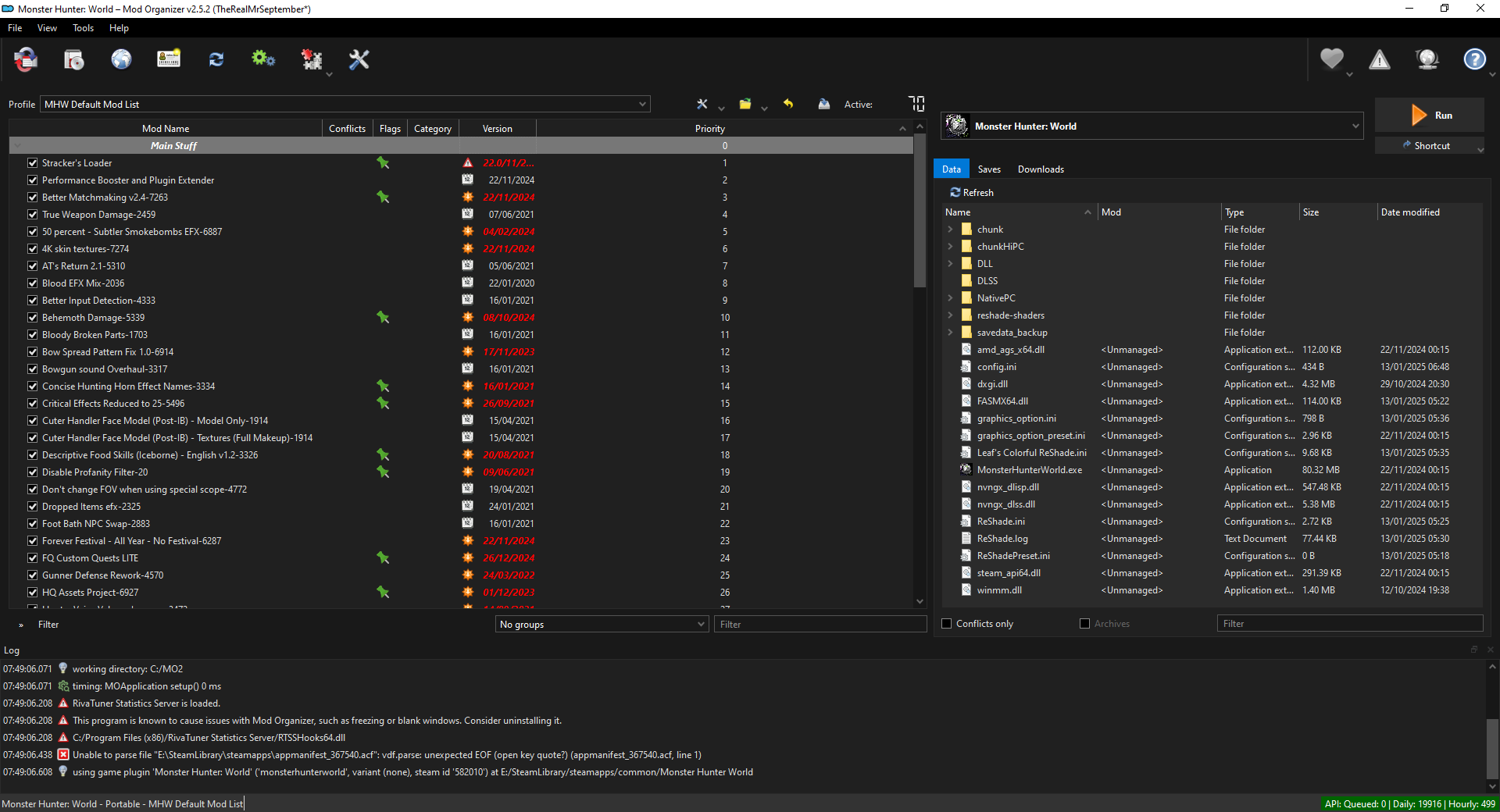Screen dimensions: 1500x812
Task: Sort mods by the Mod Name column header
Action: click(166, 129)
